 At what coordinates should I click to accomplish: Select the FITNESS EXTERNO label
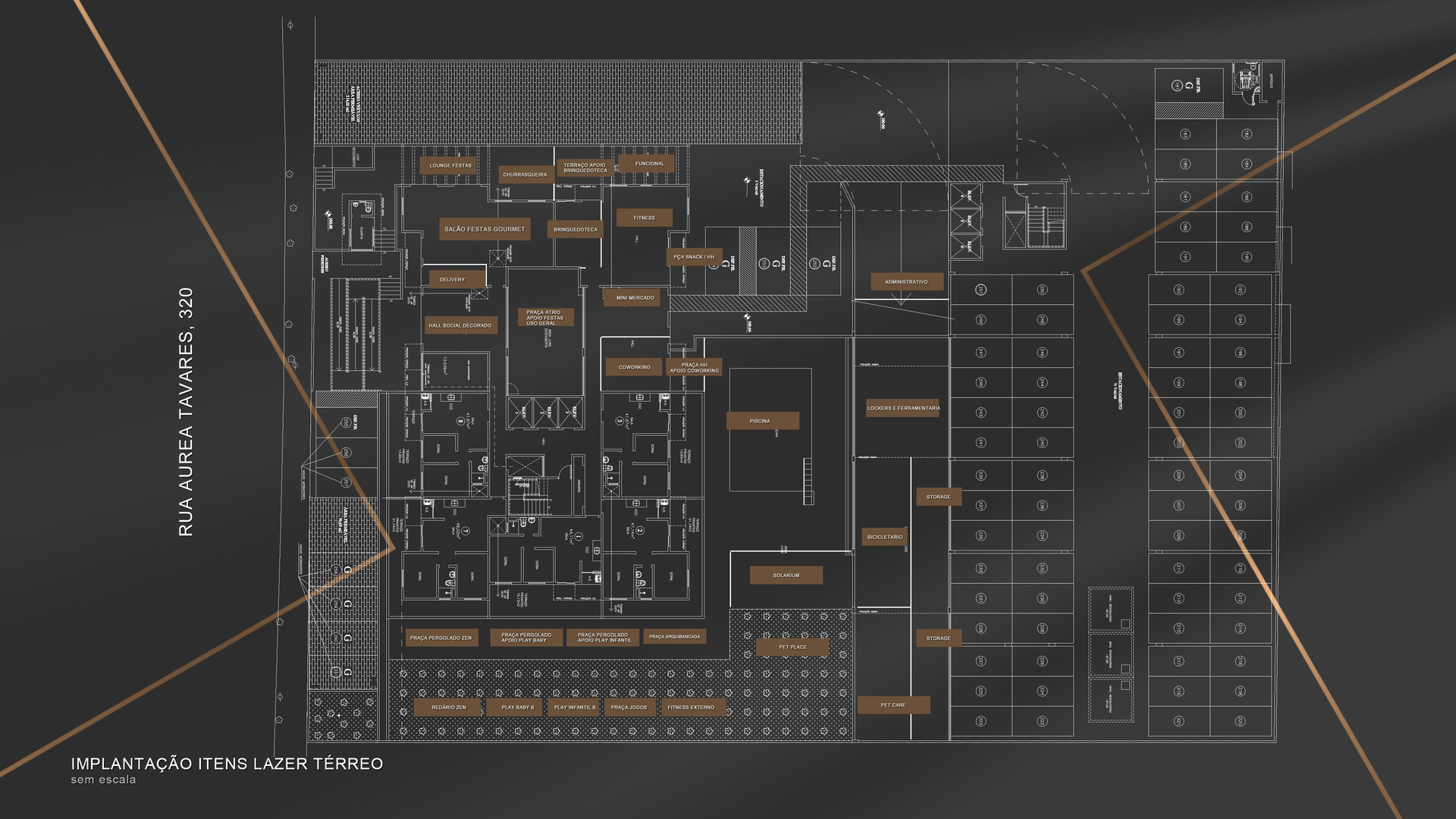click(x=694, y=708)
